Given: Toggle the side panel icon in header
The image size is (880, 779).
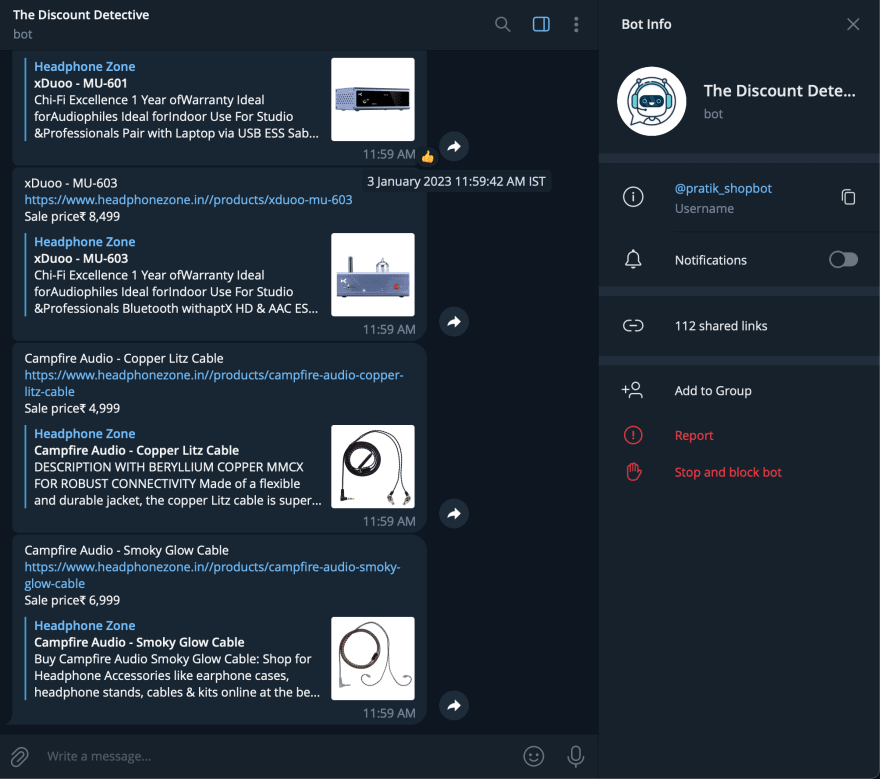Looking at the screenshot, I should coord(541,24).
